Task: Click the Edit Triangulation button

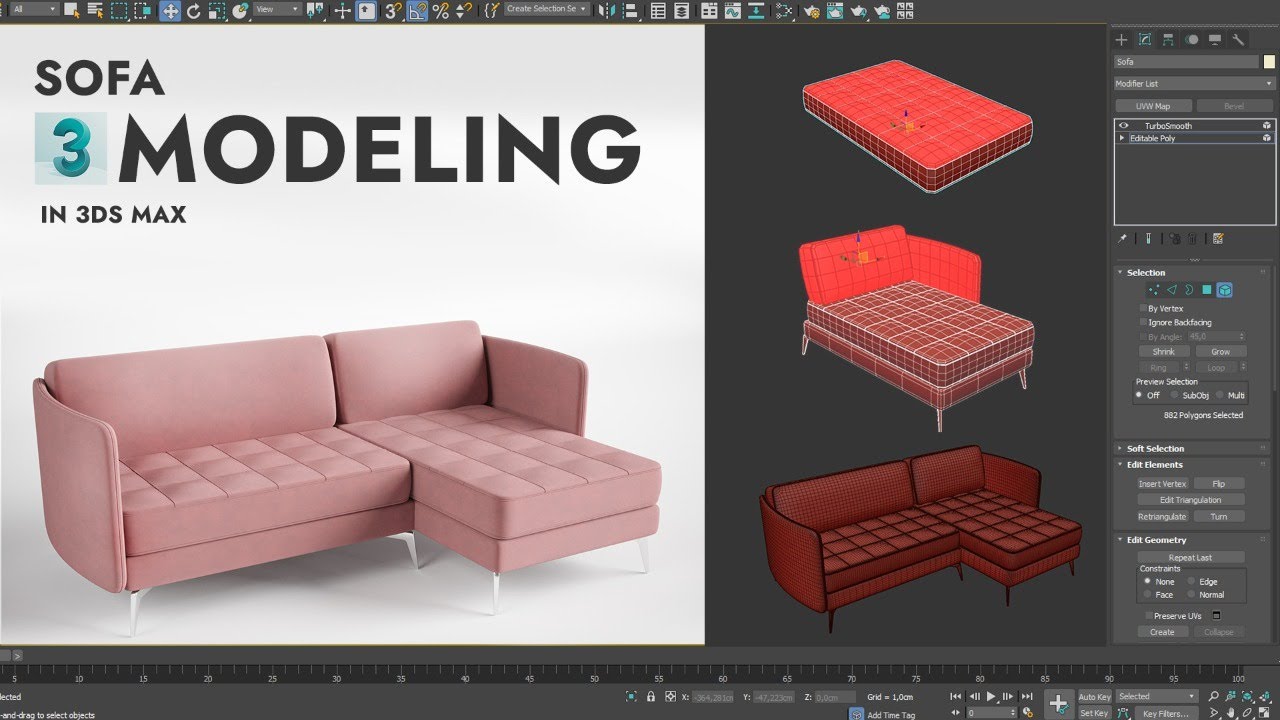Action: point(1191,500)
